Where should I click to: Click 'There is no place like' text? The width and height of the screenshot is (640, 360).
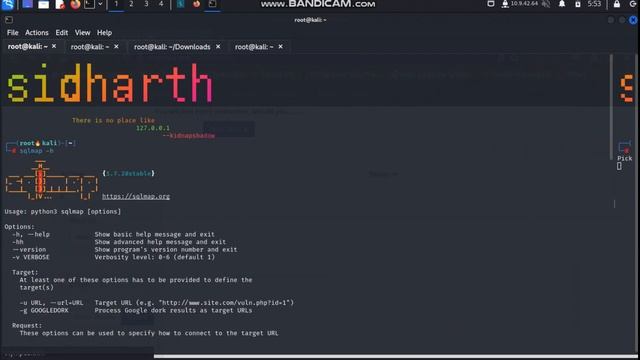tap(113, 120)
